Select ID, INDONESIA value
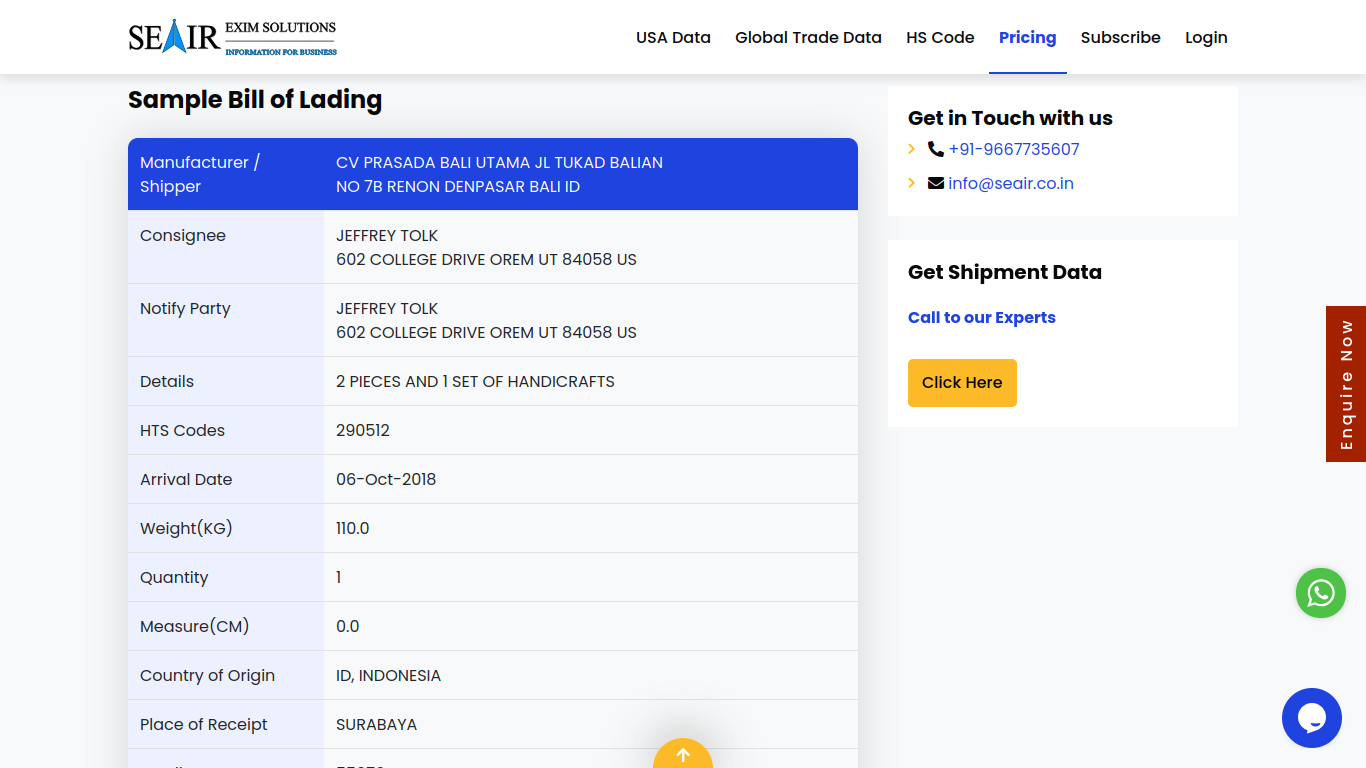The height and width of the screenshot is (768, 1366). 388,675
